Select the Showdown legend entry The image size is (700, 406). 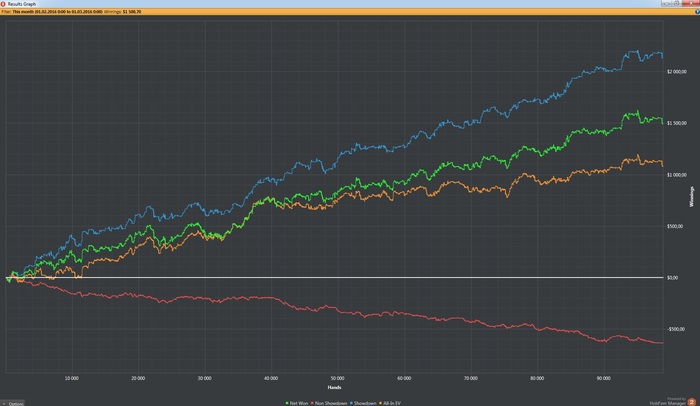click(363, 403)
